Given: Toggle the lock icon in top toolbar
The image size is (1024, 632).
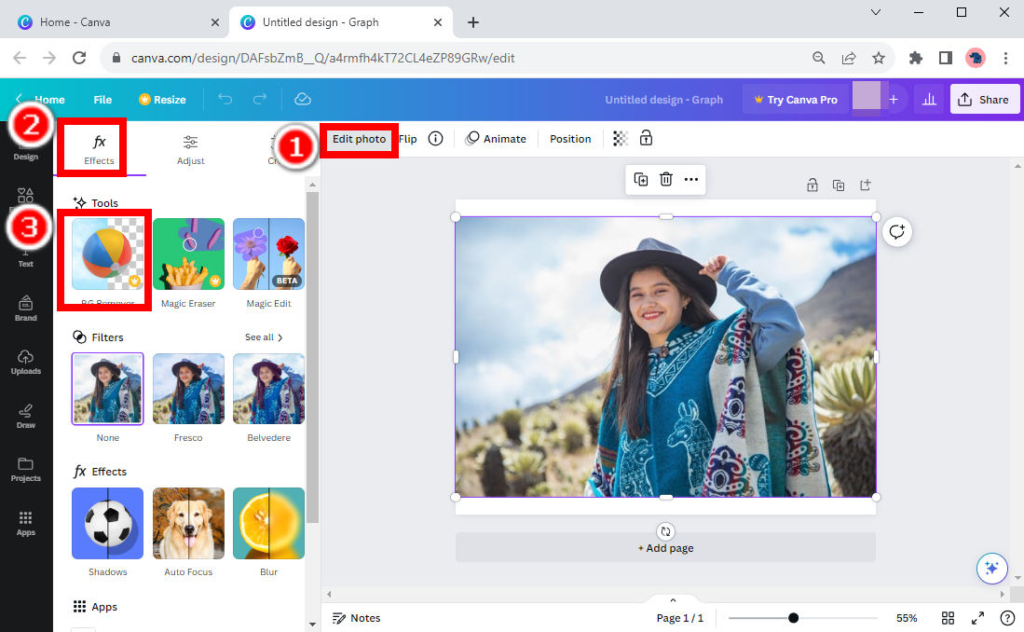Looking at the screenshot, I should click(x=646, y=139).
